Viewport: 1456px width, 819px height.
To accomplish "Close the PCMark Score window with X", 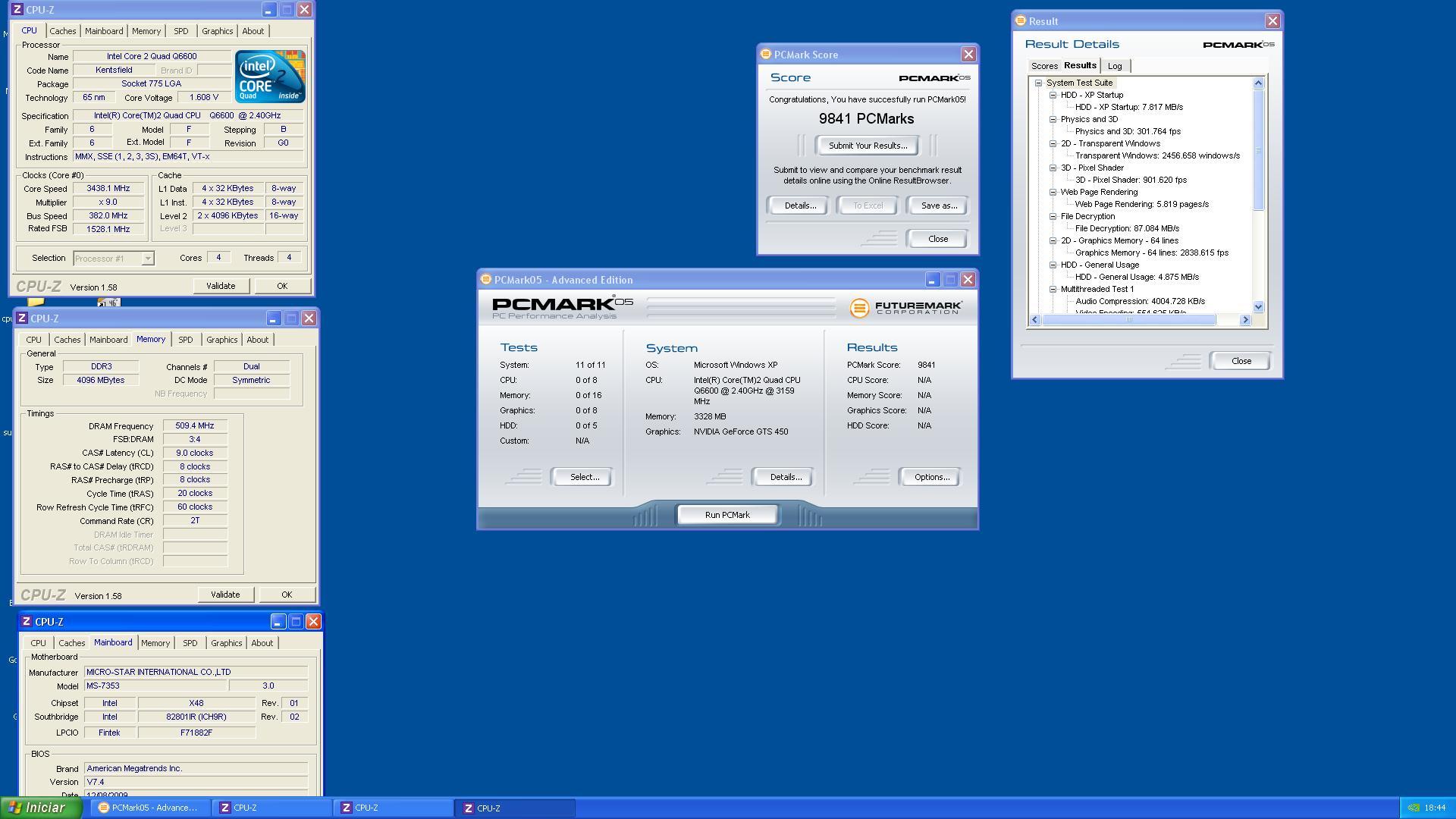I will pos(968,55).
